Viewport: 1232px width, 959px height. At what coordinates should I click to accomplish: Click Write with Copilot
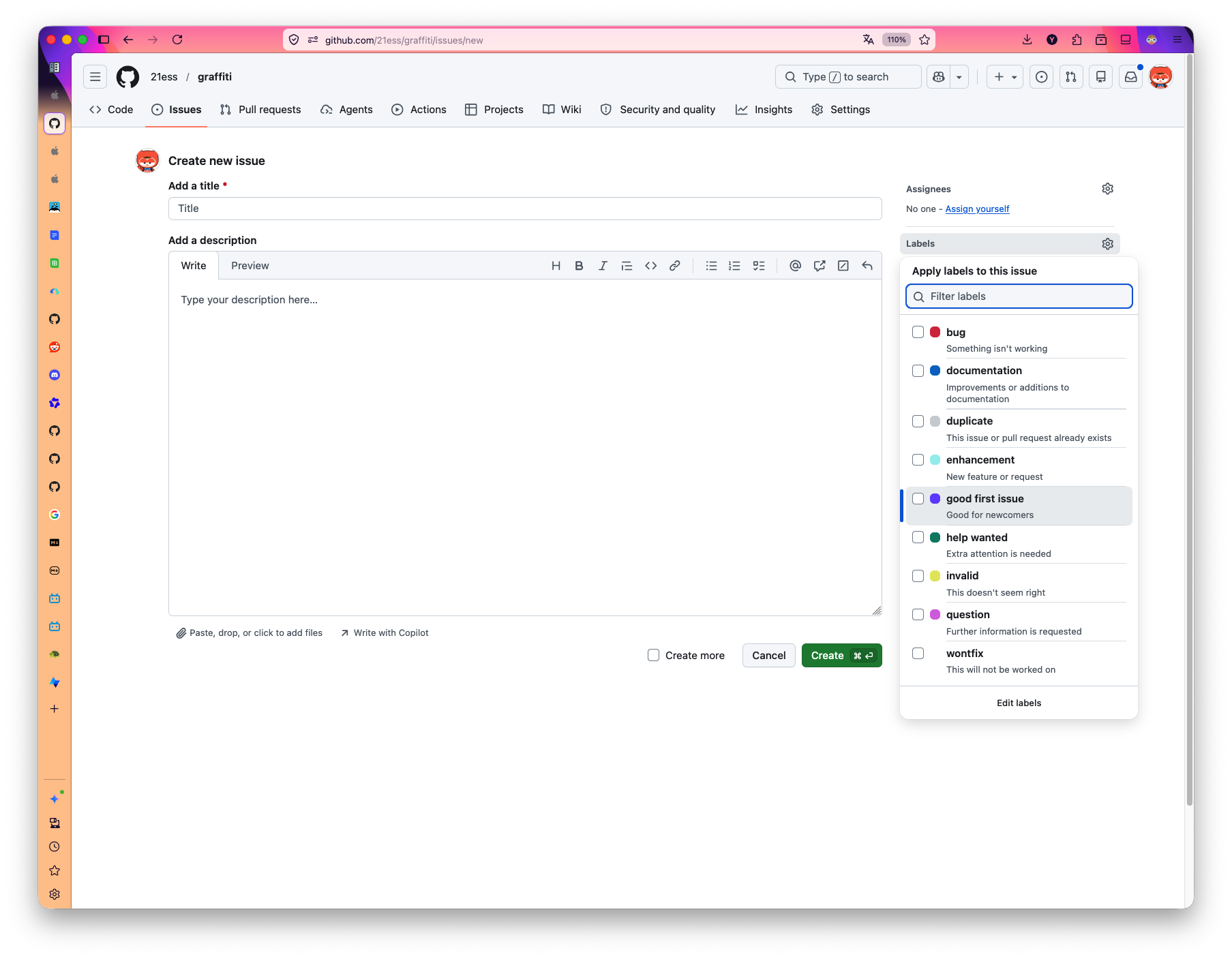(385, 633)
